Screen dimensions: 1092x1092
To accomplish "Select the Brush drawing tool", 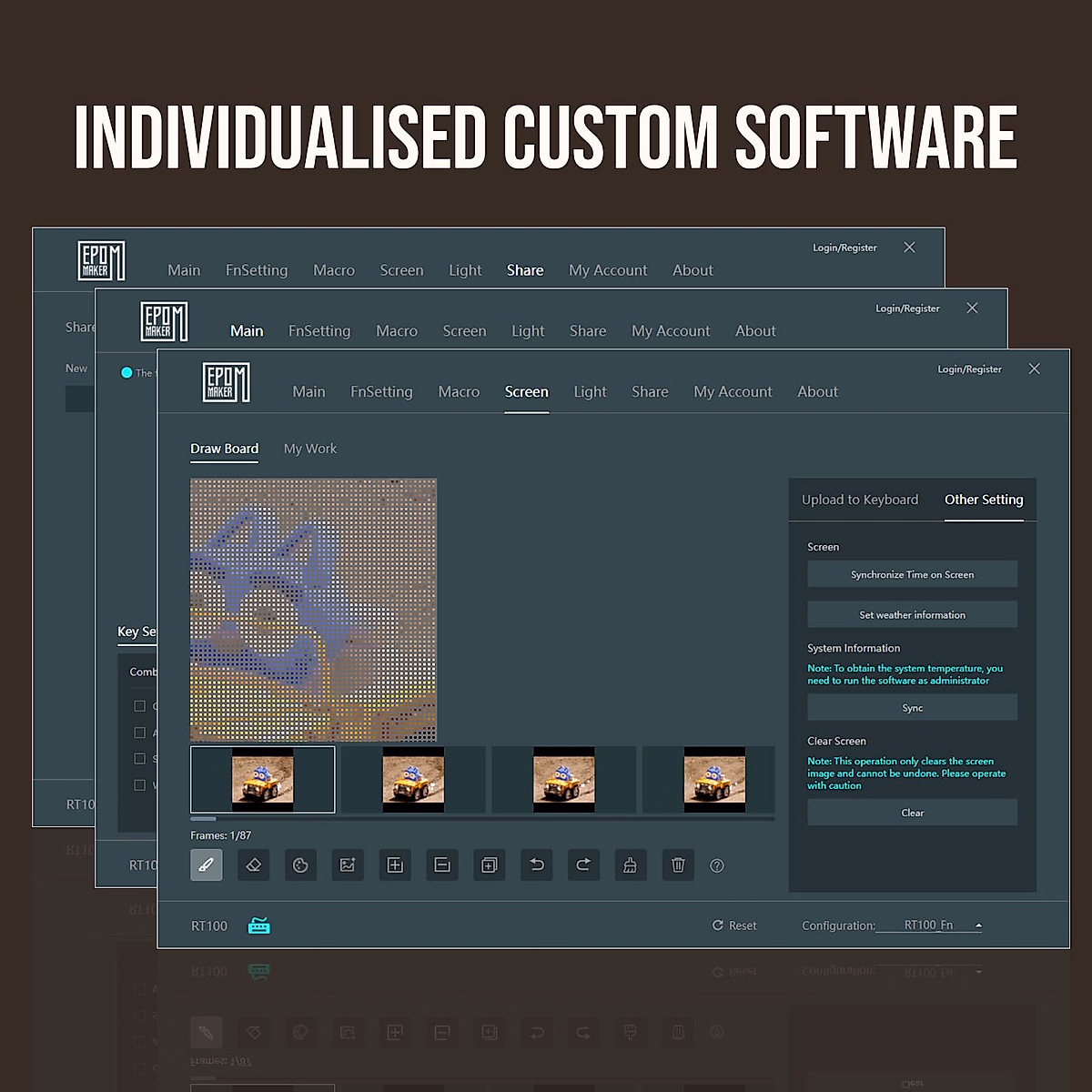I will (x=207, y=864).
